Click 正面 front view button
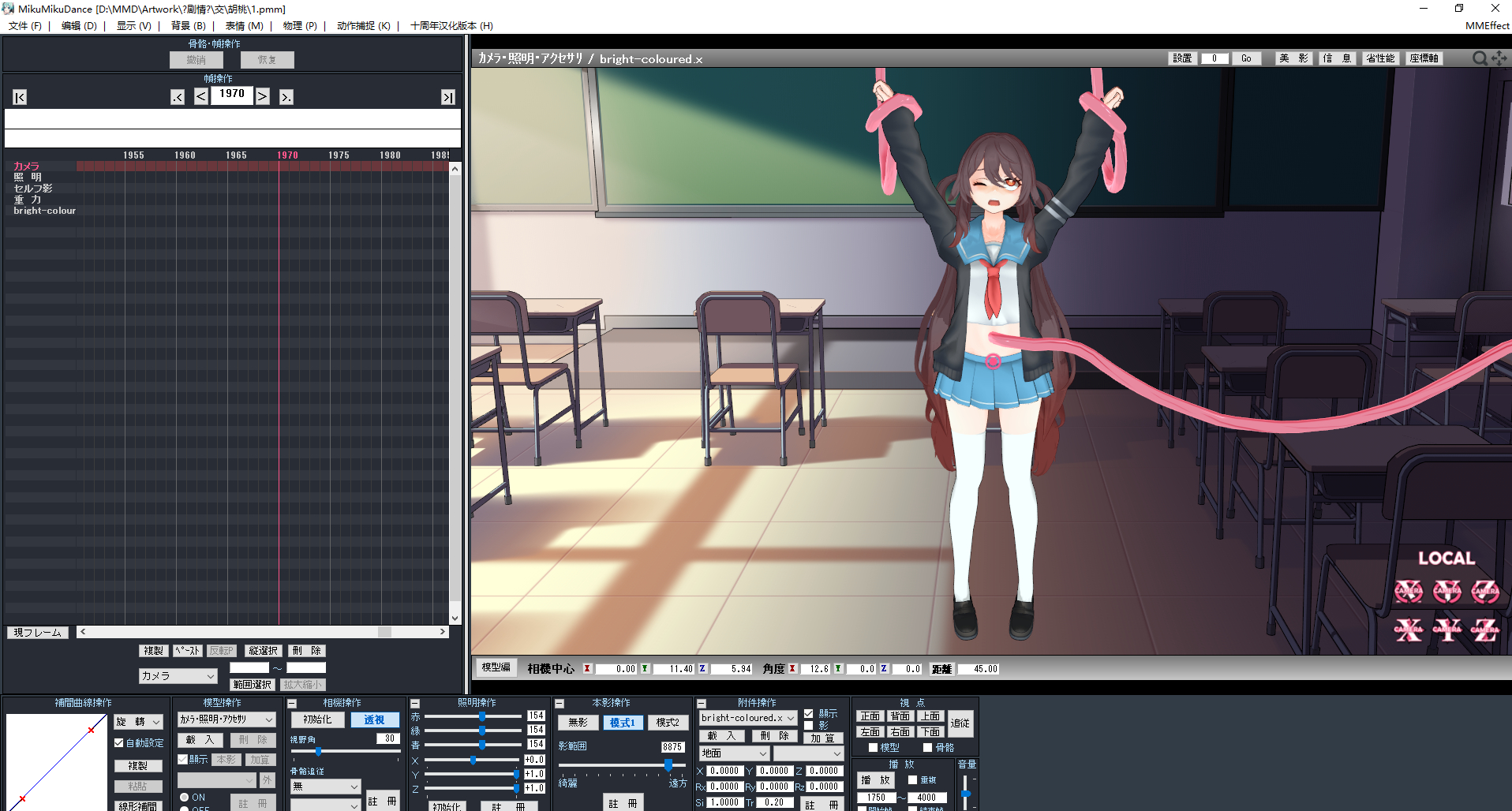The height and width of the screenshot is (811, 1512). [870, 716]
